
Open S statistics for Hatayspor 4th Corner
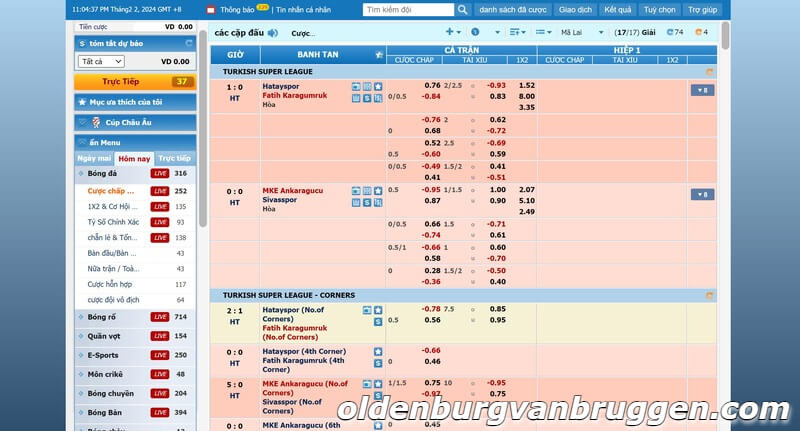(378, 363)
